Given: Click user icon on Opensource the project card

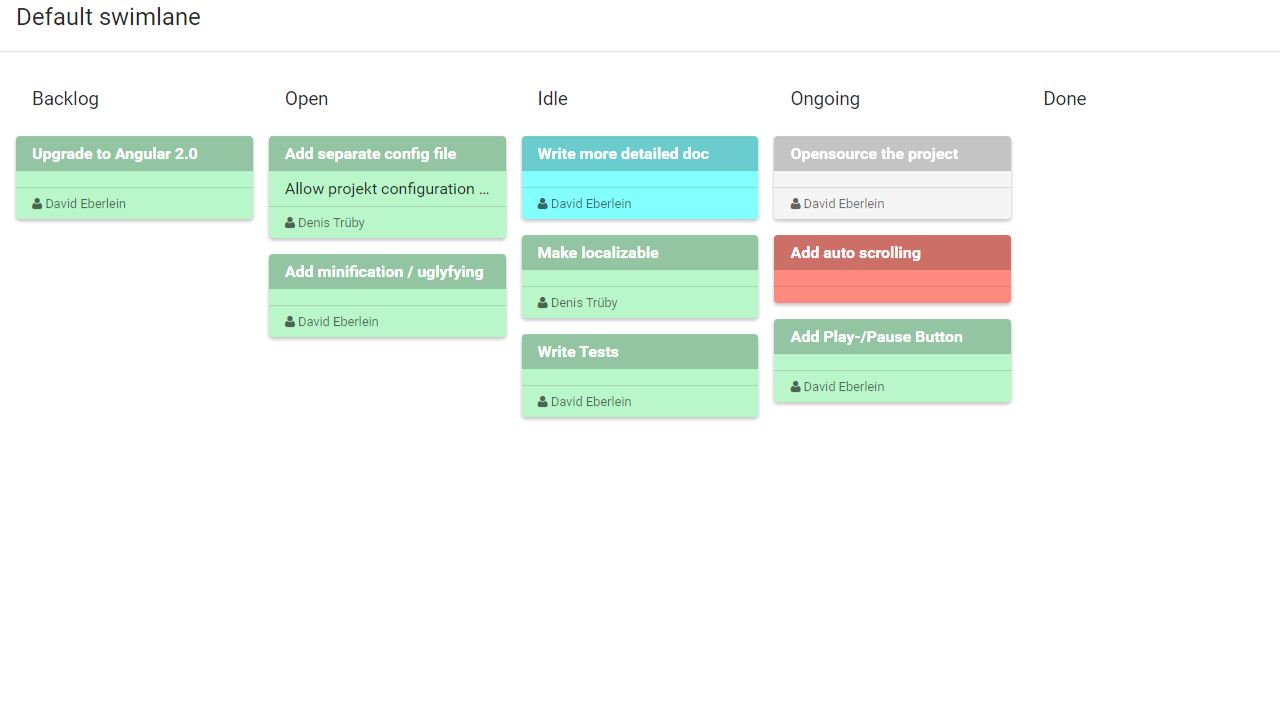Looking at the screenshot, I should pyautogui.click(x=796, y=204).
